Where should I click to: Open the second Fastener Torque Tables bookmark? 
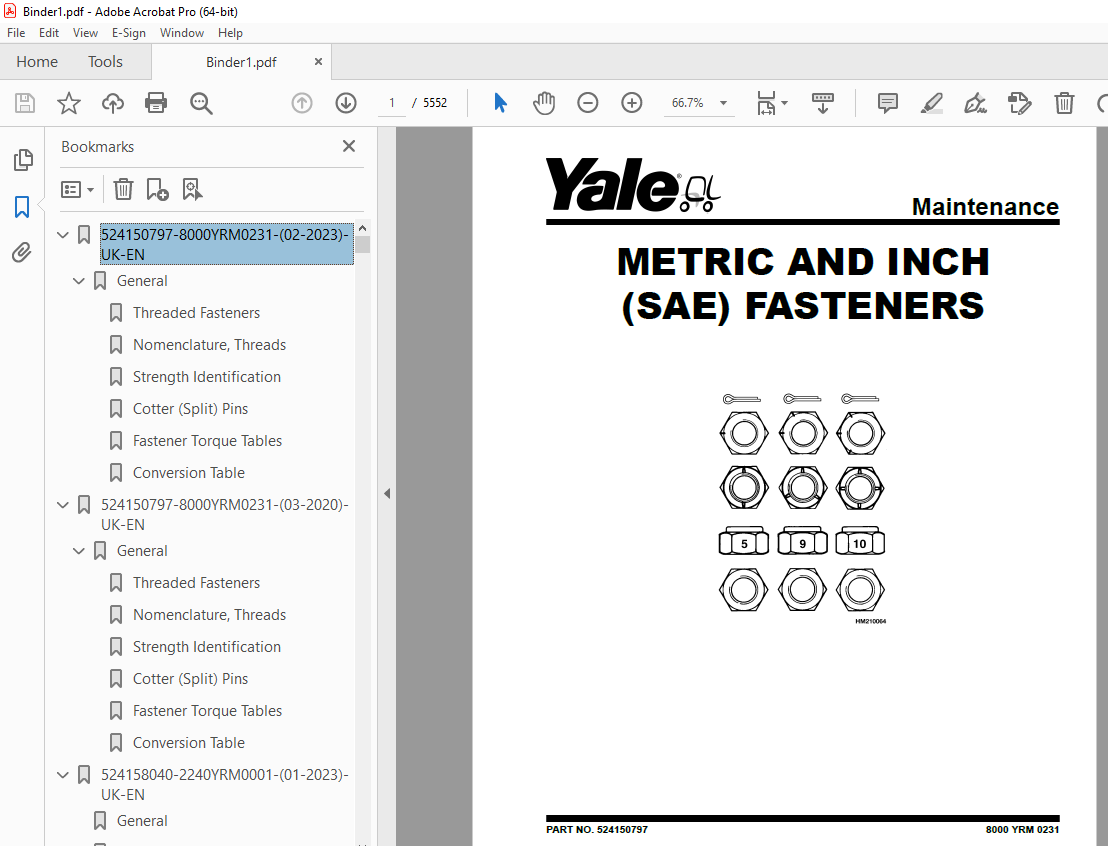pos(207,711)
